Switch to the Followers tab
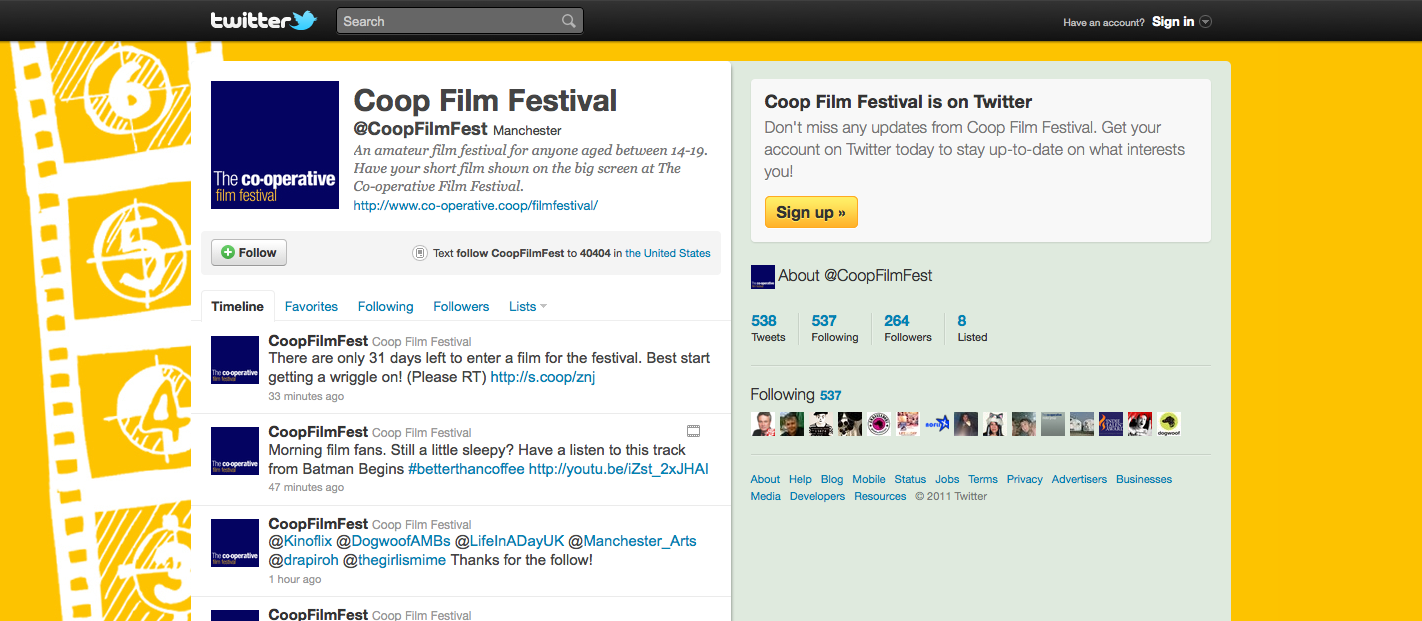The width and height of the screenshot is (1422, 621). click(x=461, y=307)
